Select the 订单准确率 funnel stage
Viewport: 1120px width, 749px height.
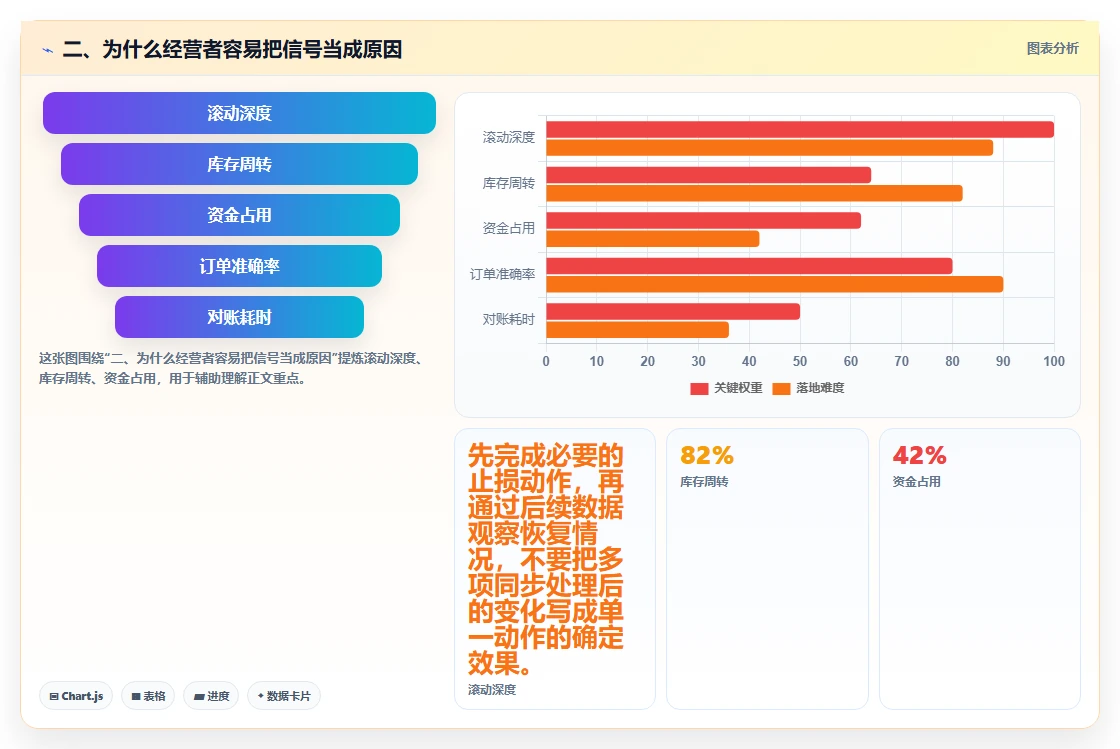pyautogui.click(x=239, y=266)
